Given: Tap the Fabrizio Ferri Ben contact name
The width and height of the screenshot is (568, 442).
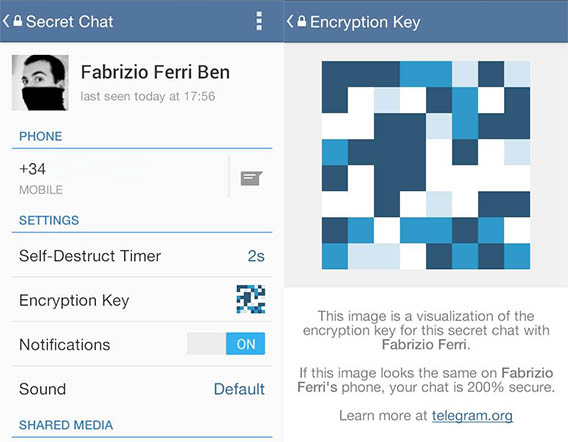Looking at the screenshot, I should (x=155, y=72).
